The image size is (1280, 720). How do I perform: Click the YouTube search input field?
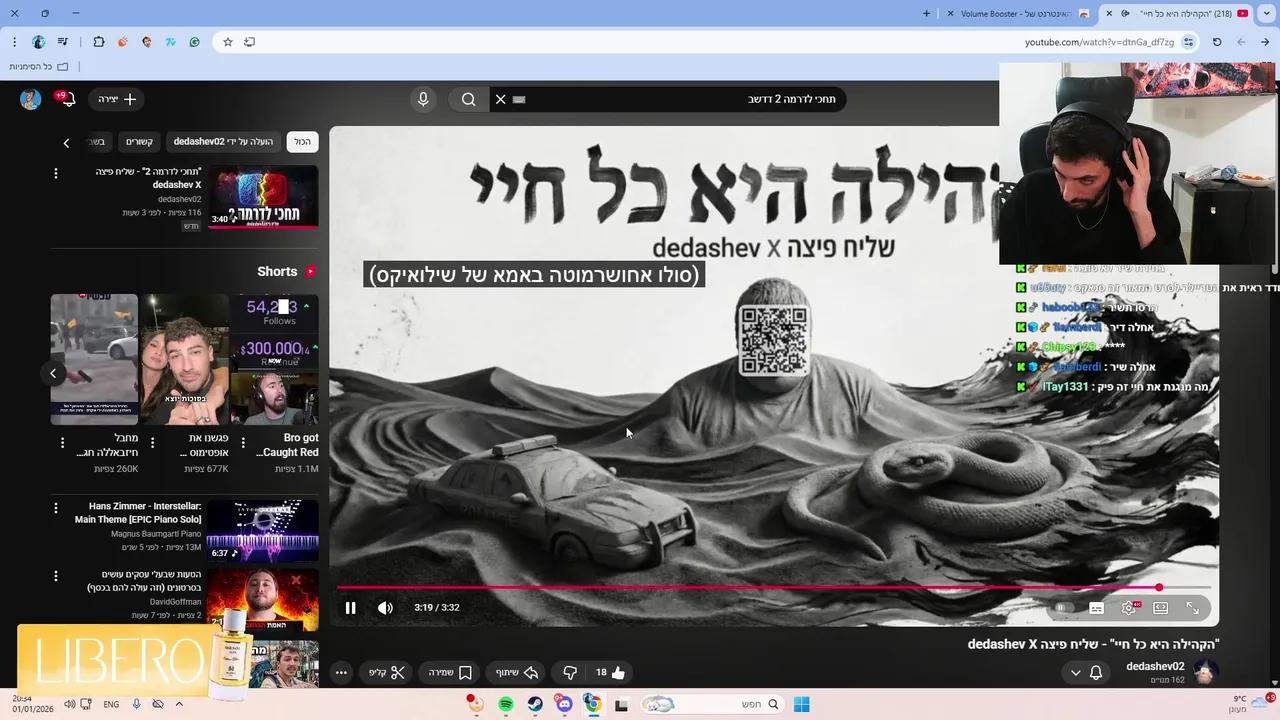[x=680, y=99]
